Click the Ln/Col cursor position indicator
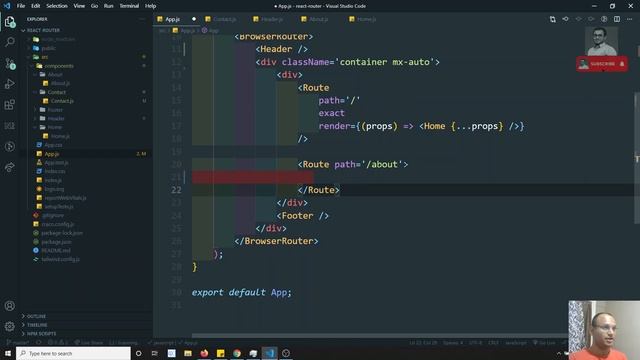The width and height of the screenshot is (640, 360). (x=423, y=343)
